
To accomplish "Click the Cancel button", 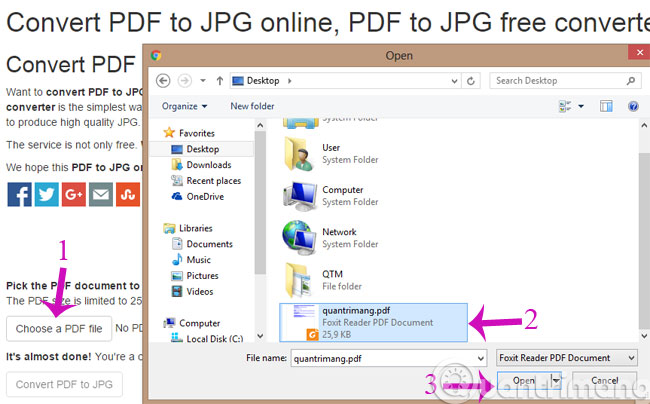I will tap(604, 380).
